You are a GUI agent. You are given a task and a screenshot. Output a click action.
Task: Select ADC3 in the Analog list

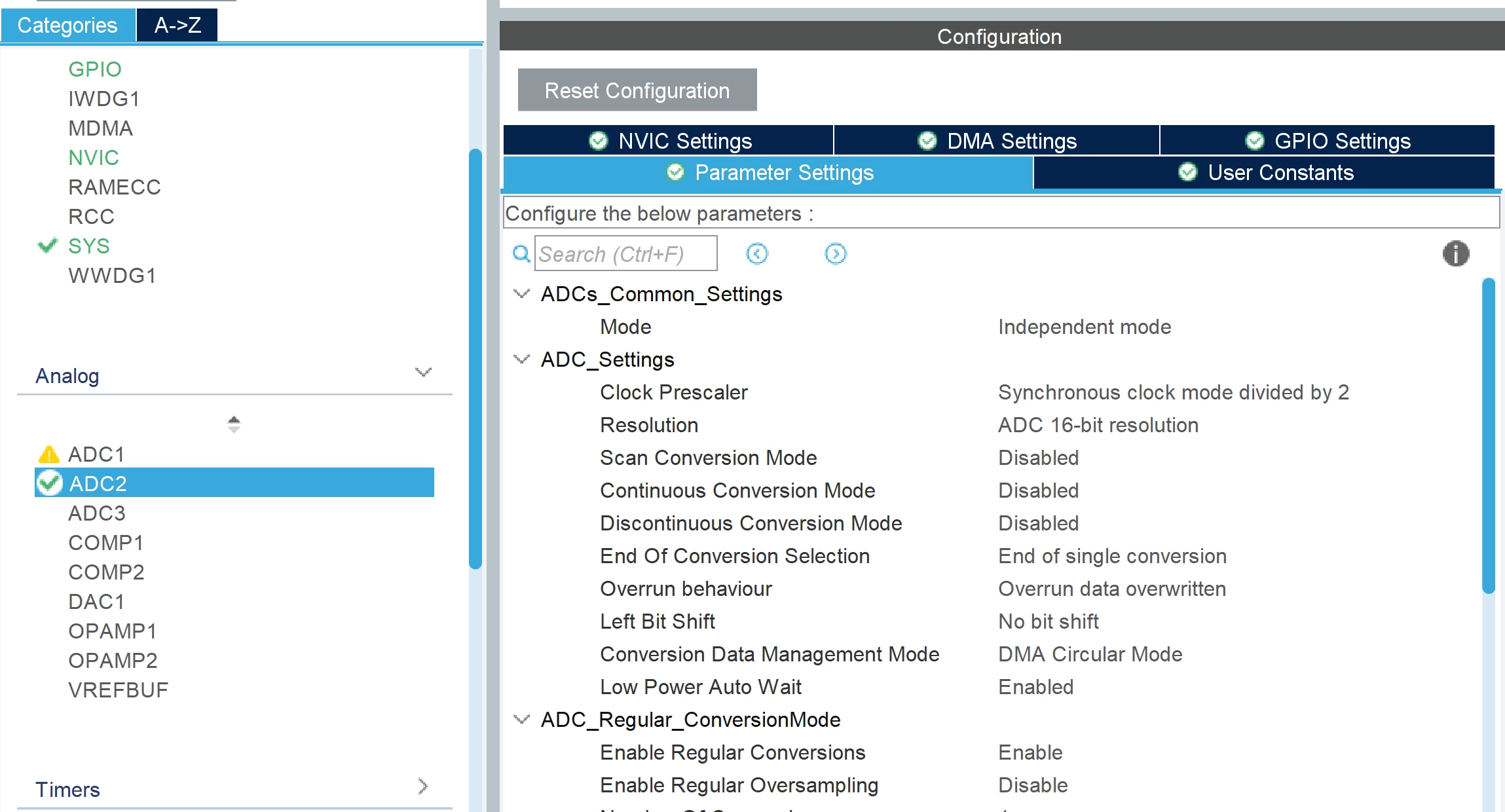coord(97,513)
